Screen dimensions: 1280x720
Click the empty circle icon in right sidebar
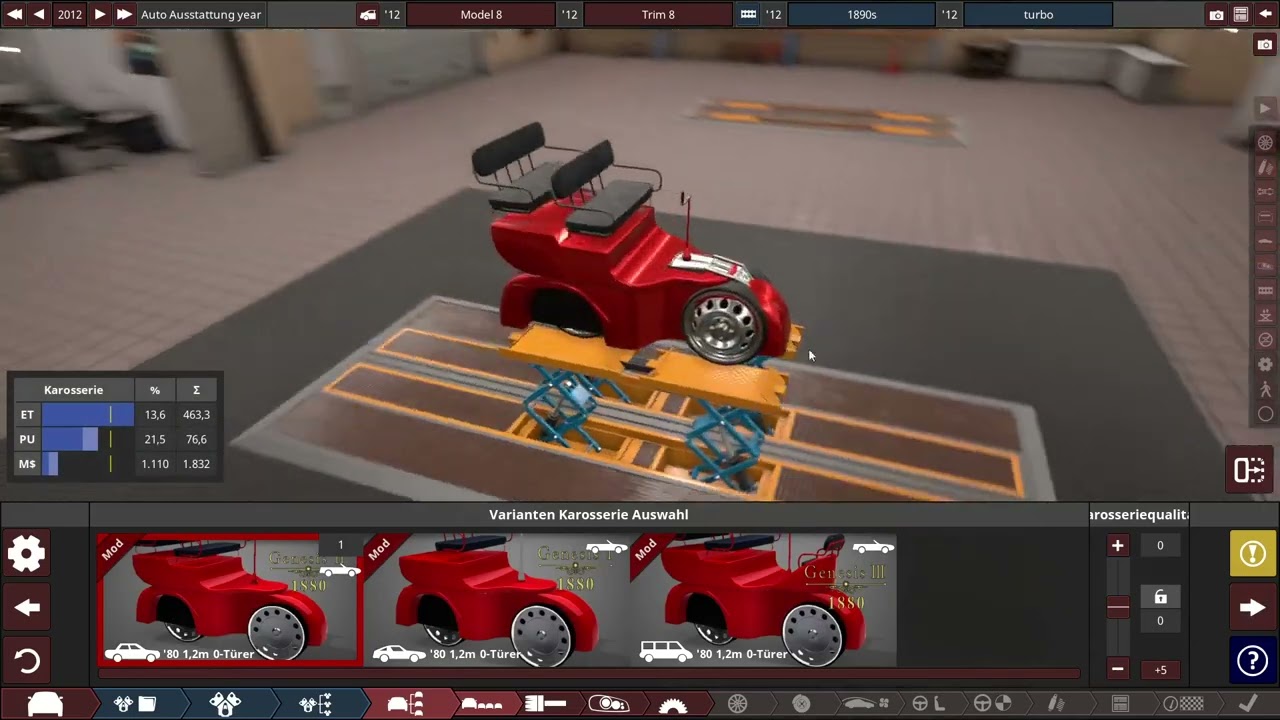click(x=1265, y=414)
